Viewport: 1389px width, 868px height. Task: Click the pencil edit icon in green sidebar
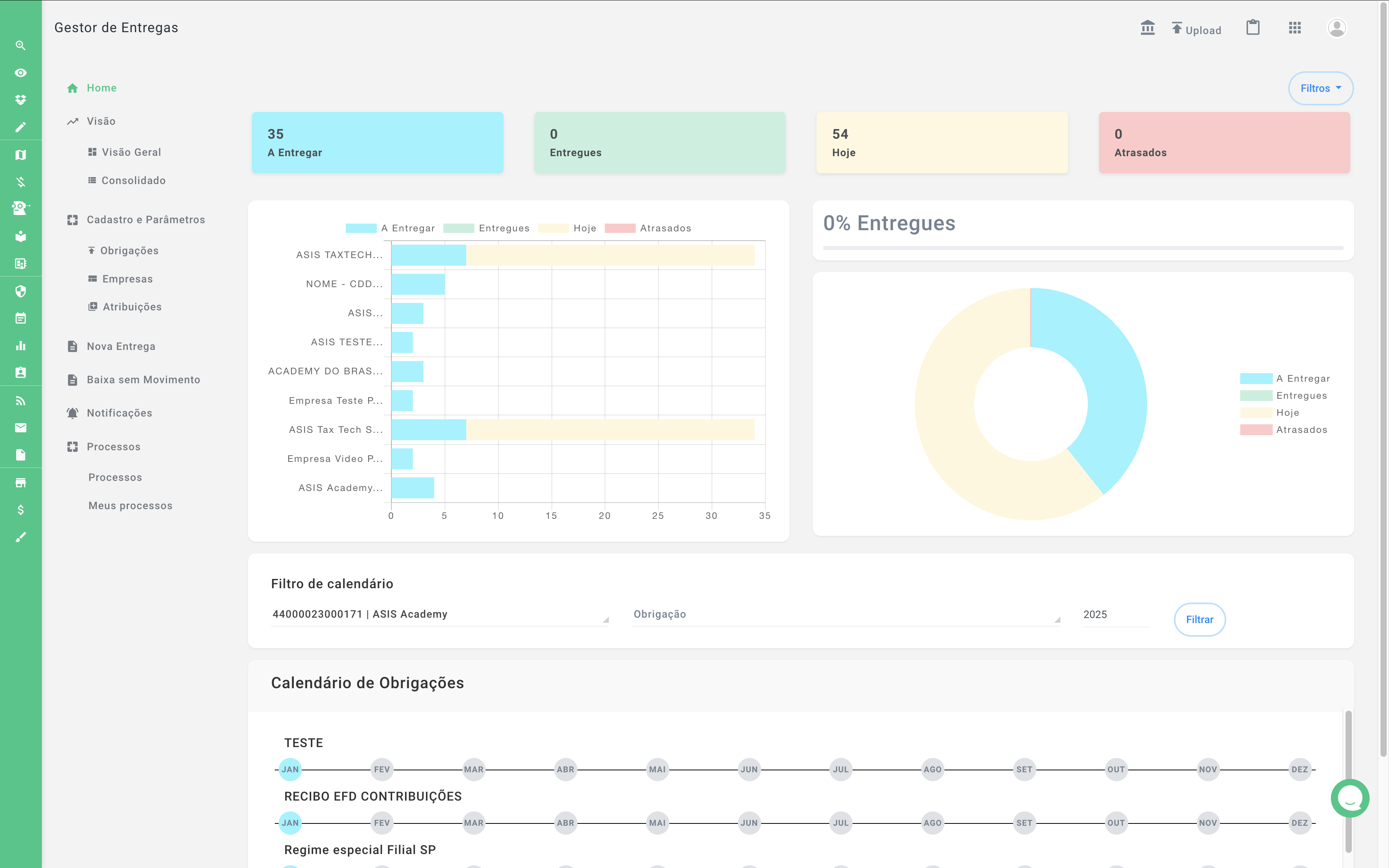point(21,127)
